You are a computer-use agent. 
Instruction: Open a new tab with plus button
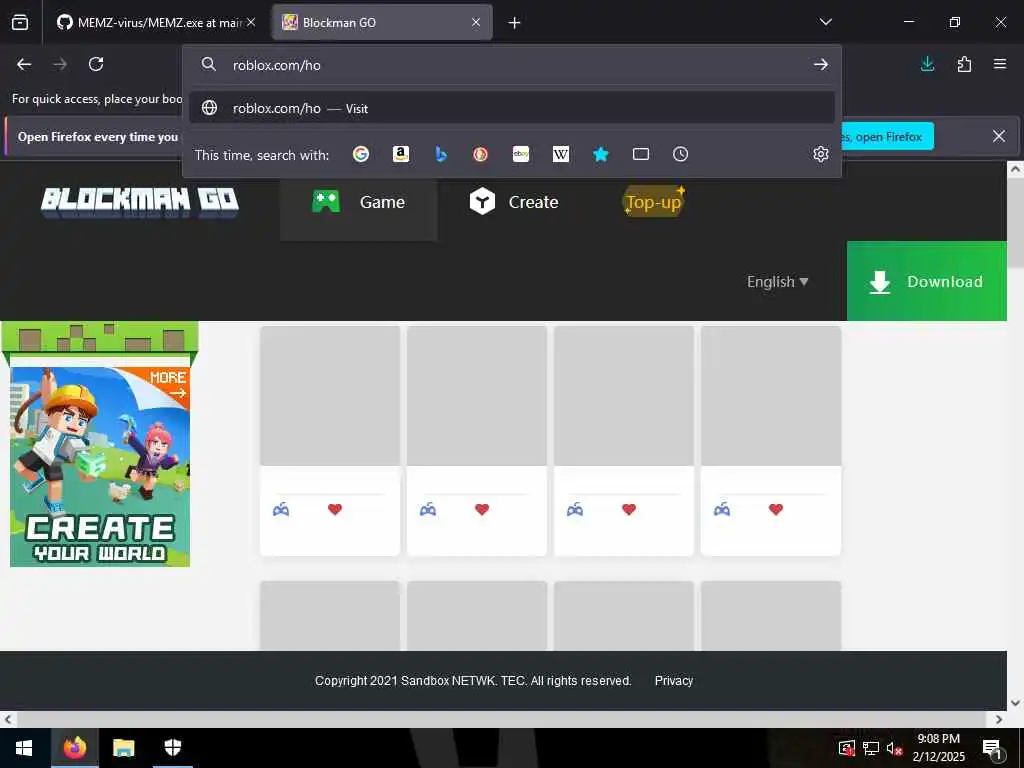[x=515, y=23]
